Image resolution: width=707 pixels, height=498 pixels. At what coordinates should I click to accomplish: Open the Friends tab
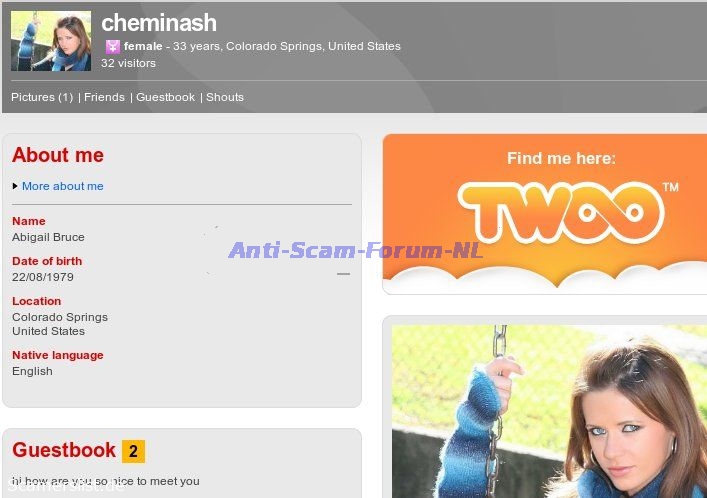click(x=104, y=97)
